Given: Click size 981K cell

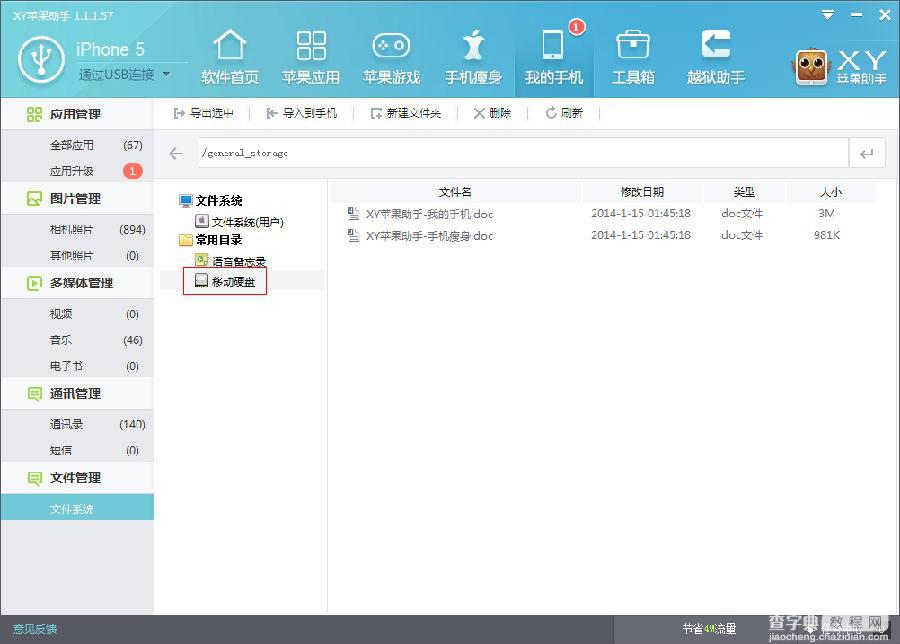Looking at the screenshot, I should click(x=827, y=235).
